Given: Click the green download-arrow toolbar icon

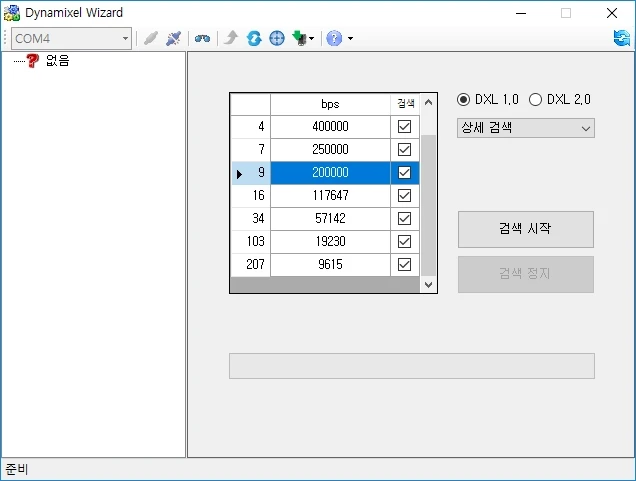Looking at the screenshot, I should pyautogui.click(x=299, y=38).
